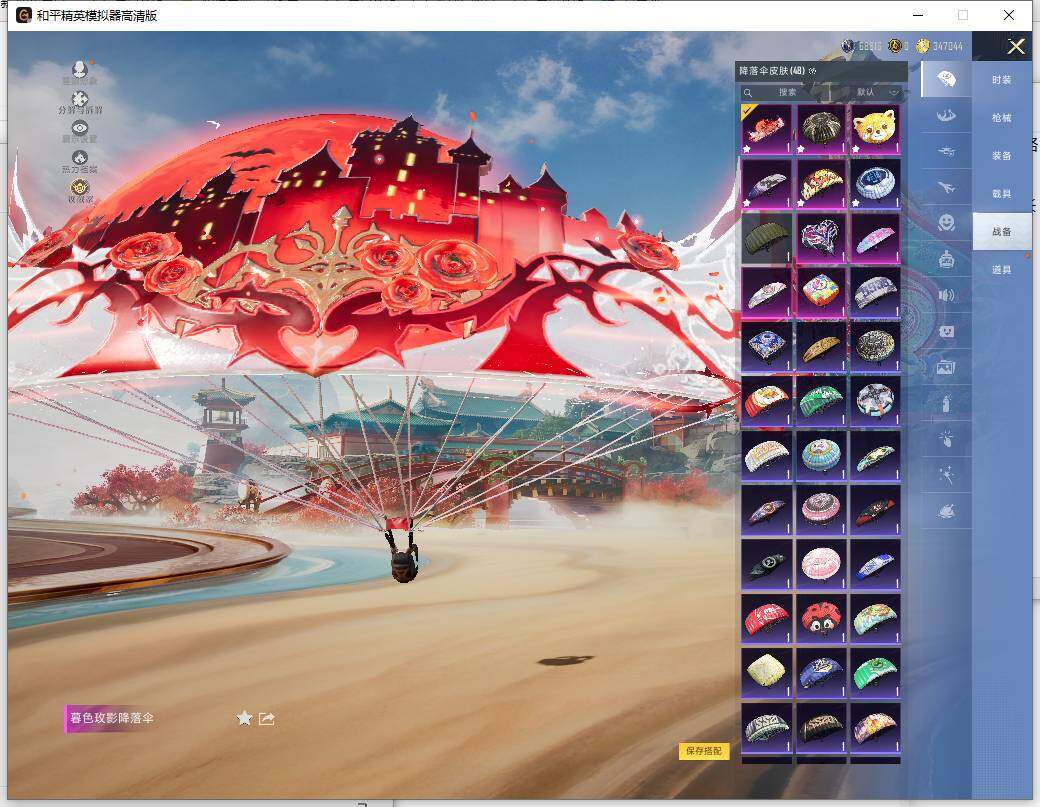The height and width of the screenshot is (807, 1040).
Task: Minimize the 和平精英模拟器 window
Action: [x=919, y=15]
